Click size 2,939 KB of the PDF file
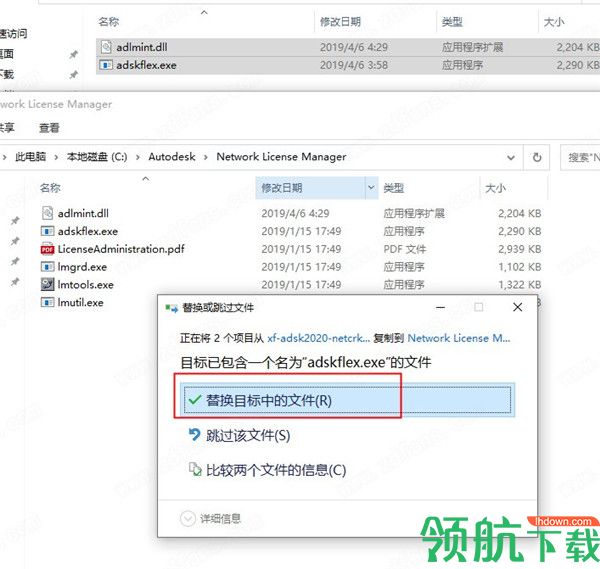 pos(519,249)
